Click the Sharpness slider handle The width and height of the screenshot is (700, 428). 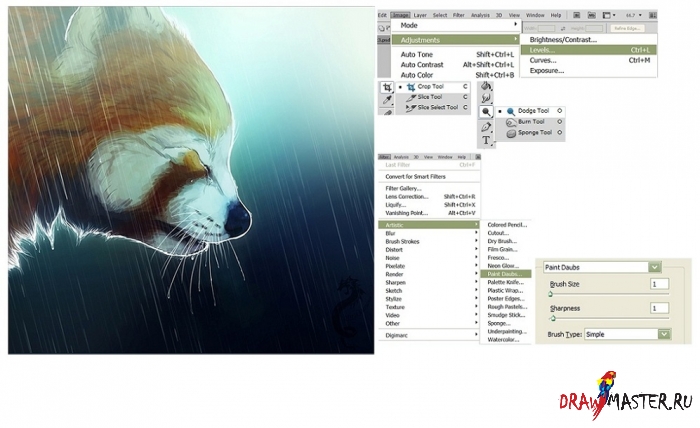[553, 318]
